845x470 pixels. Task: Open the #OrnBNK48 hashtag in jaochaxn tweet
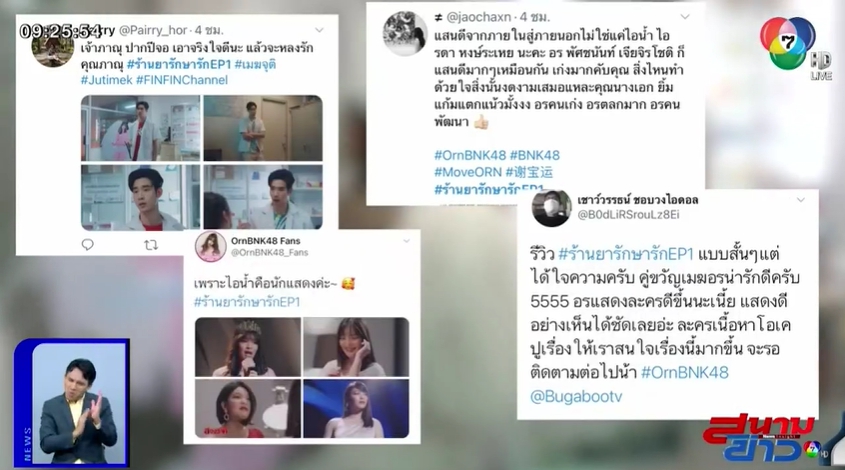(x=470, y=155)
